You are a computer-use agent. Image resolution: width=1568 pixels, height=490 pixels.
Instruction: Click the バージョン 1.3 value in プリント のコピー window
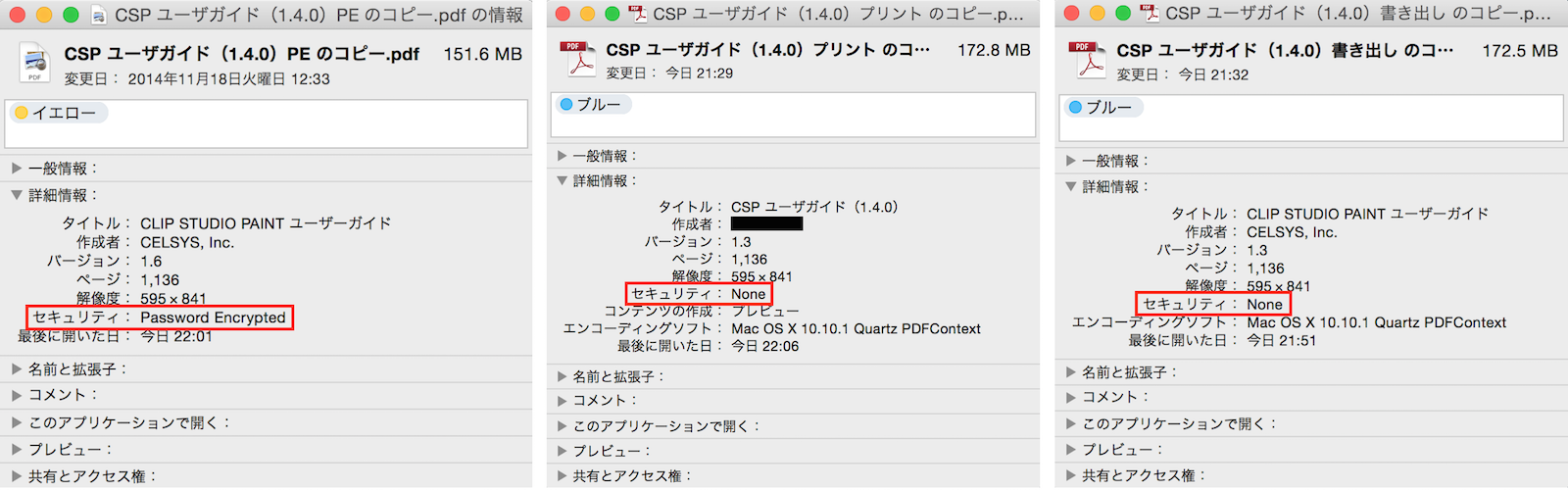pos(741,242)
